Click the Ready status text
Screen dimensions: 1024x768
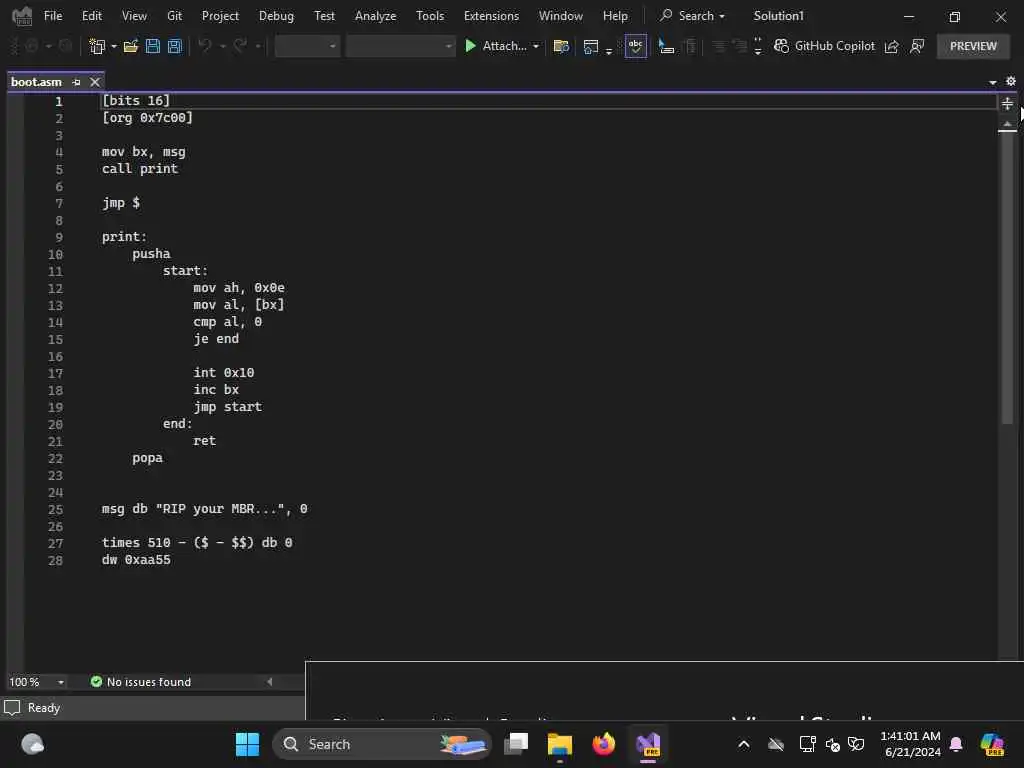click(x=44, y=707)
